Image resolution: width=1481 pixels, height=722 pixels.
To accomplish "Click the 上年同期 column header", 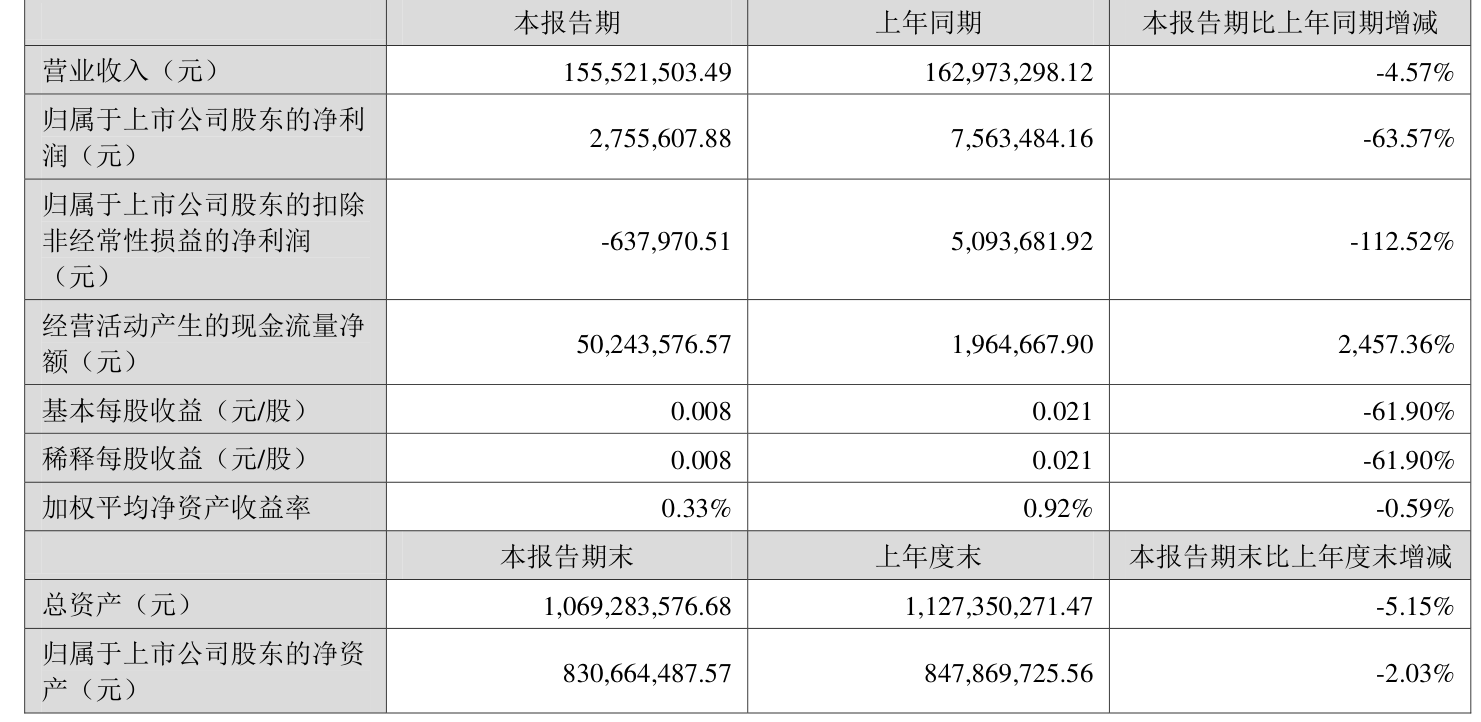I will (928, 23).
